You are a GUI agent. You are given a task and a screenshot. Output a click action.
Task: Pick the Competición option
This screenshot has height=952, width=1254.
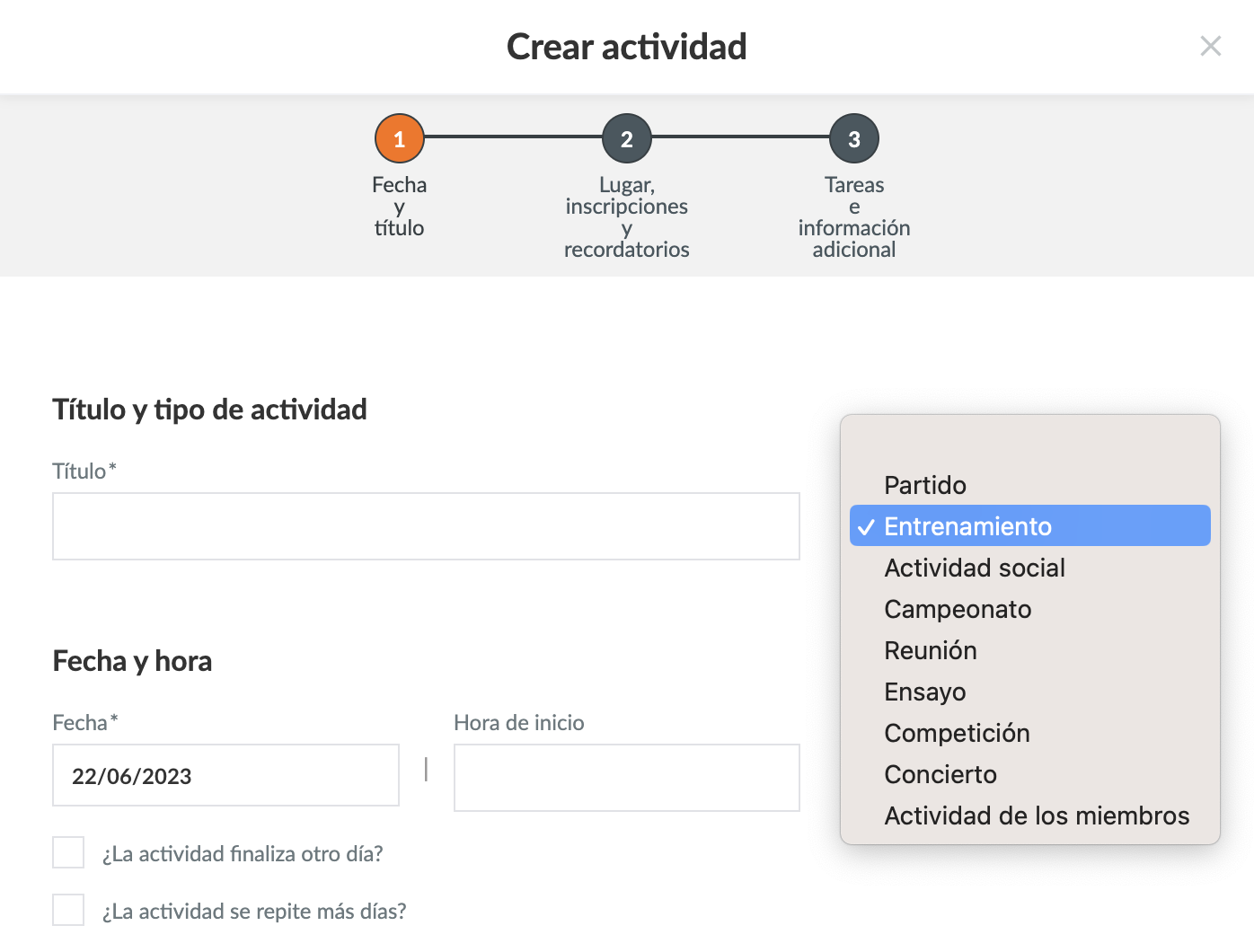point(957,733)
